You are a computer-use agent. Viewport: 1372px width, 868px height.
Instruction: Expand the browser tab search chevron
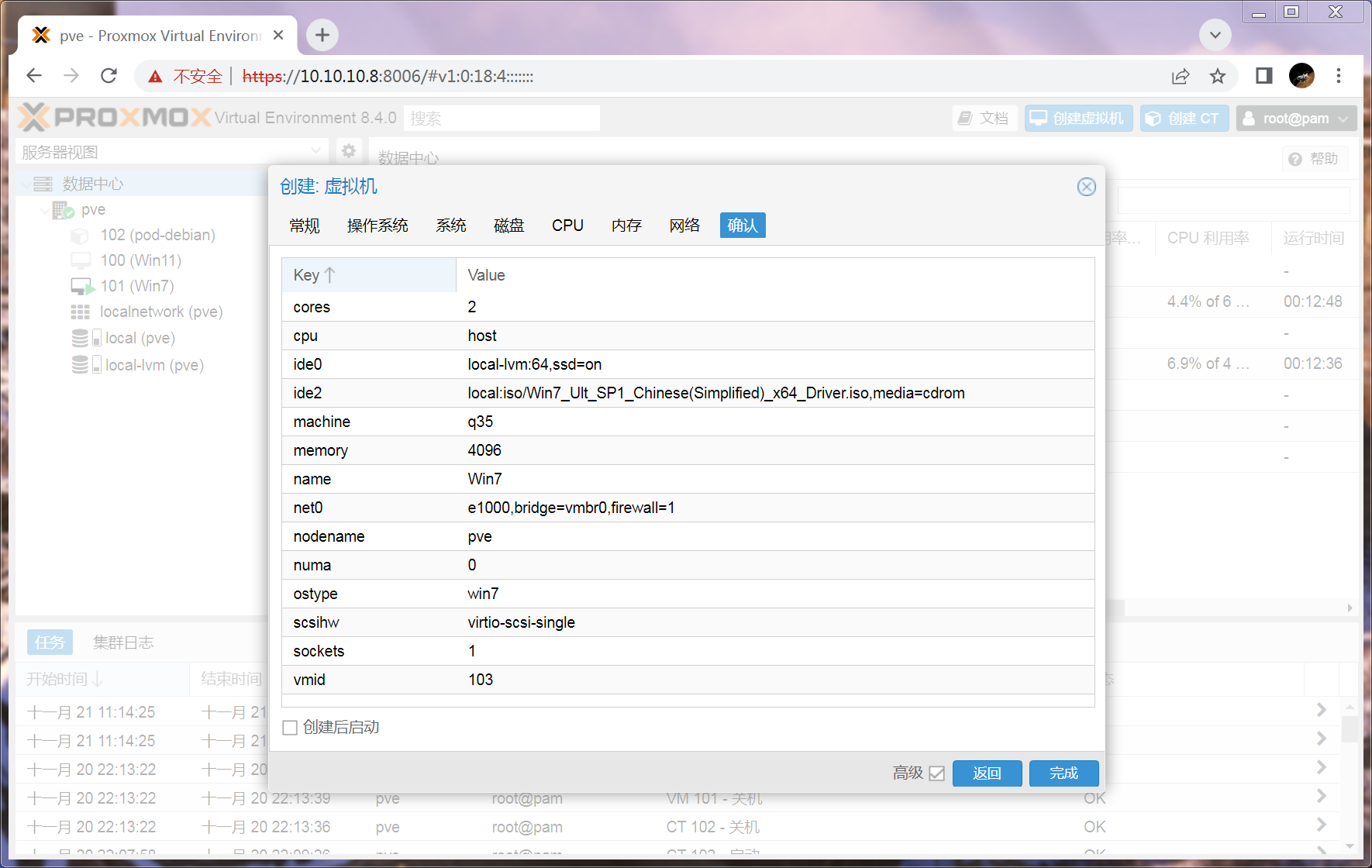pos(1215,35)
